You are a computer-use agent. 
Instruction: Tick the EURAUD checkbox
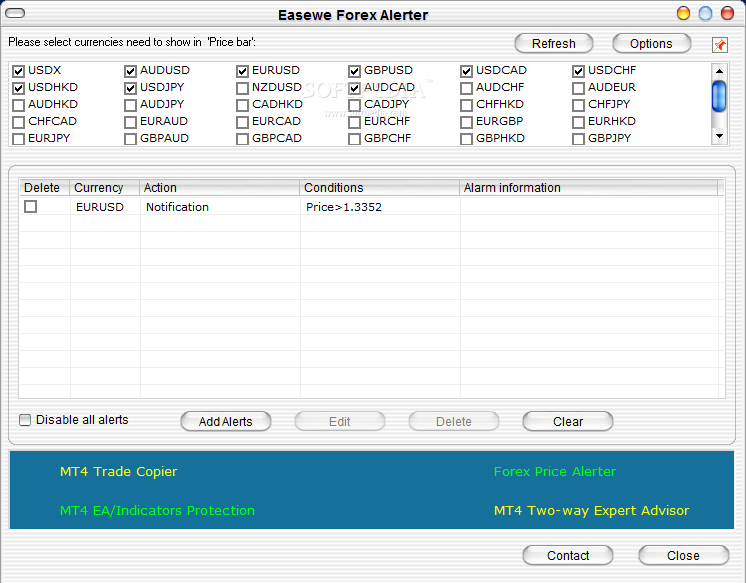(x=130, y=122)
